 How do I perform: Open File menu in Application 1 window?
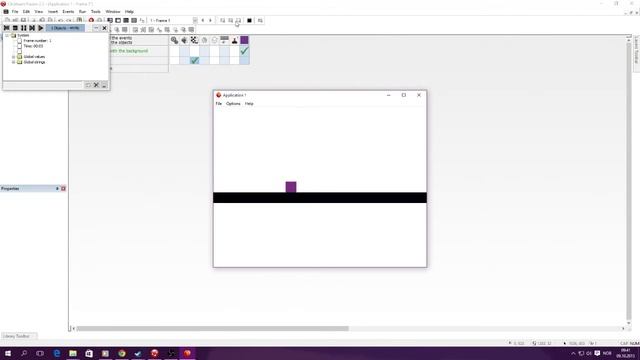(x=219, y=104)
